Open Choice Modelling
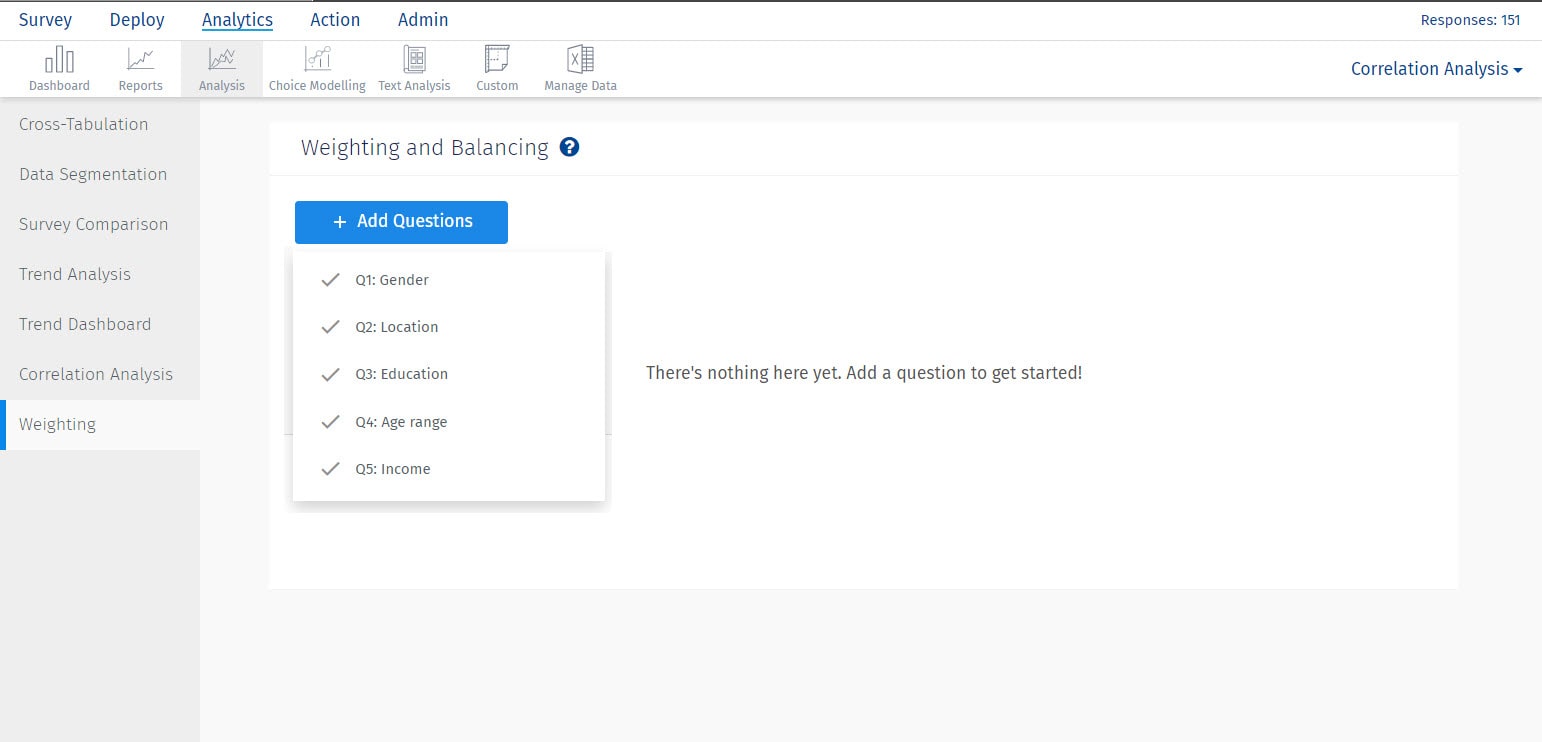Viewport: 1542px width, 742px height. (x=316, y=66)
